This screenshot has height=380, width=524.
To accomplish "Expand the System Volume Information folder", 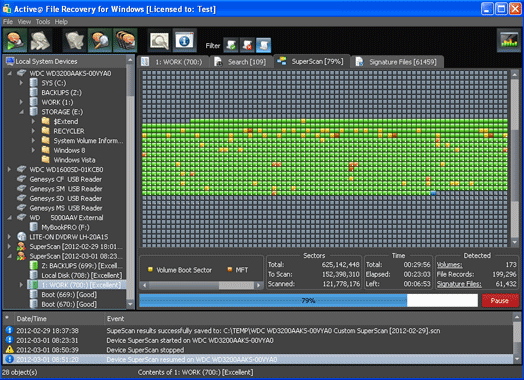I will coord(33,141).
